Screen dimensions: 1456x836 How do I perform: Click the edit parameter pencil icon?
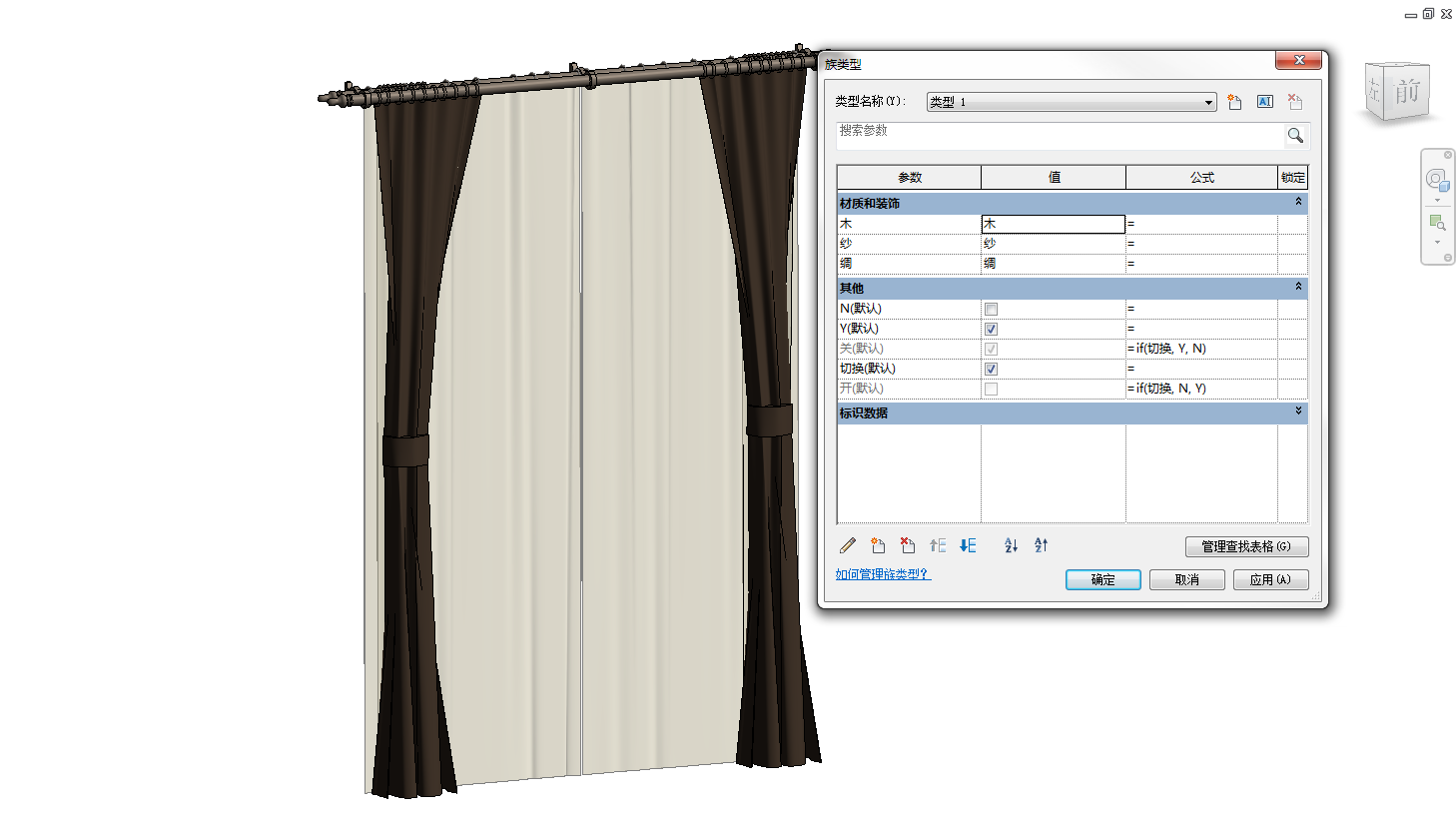[x=848, y=545]
